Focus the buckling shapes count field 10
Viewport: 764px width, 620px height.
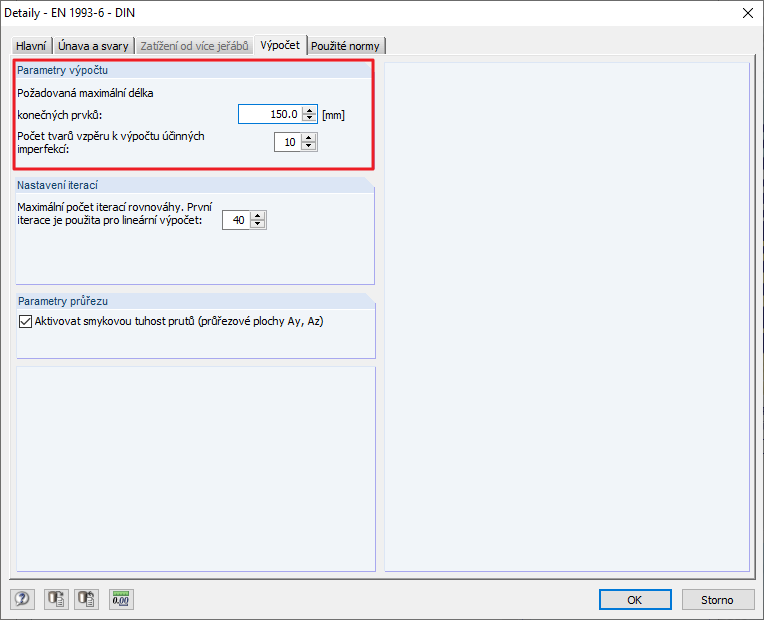pos(287,142)
